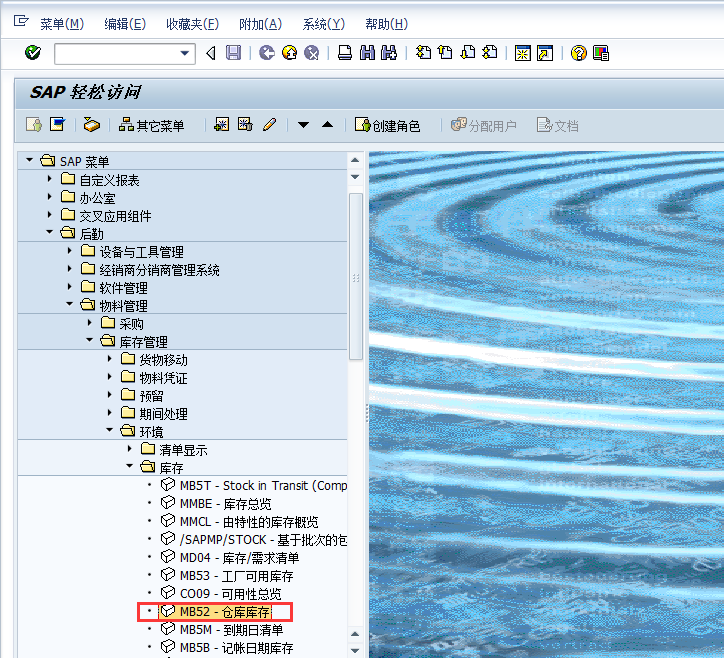Collapse the 后勤 folder
Viewport: 724px width, 658px height.
click(x=49, y=232)
